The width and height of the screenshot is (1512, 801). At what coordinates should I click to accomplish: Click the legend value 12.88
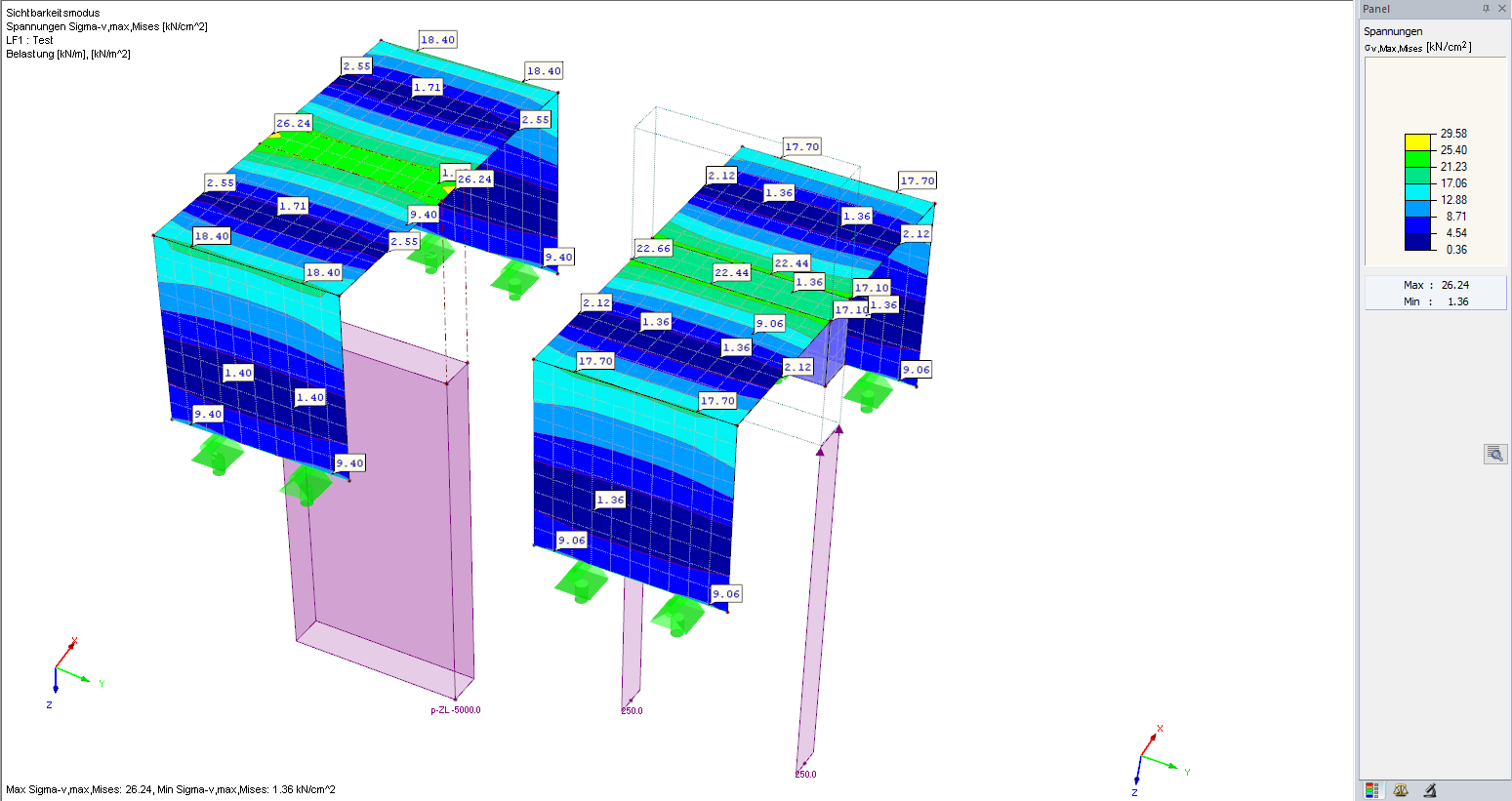click(x=1453, y=200)
